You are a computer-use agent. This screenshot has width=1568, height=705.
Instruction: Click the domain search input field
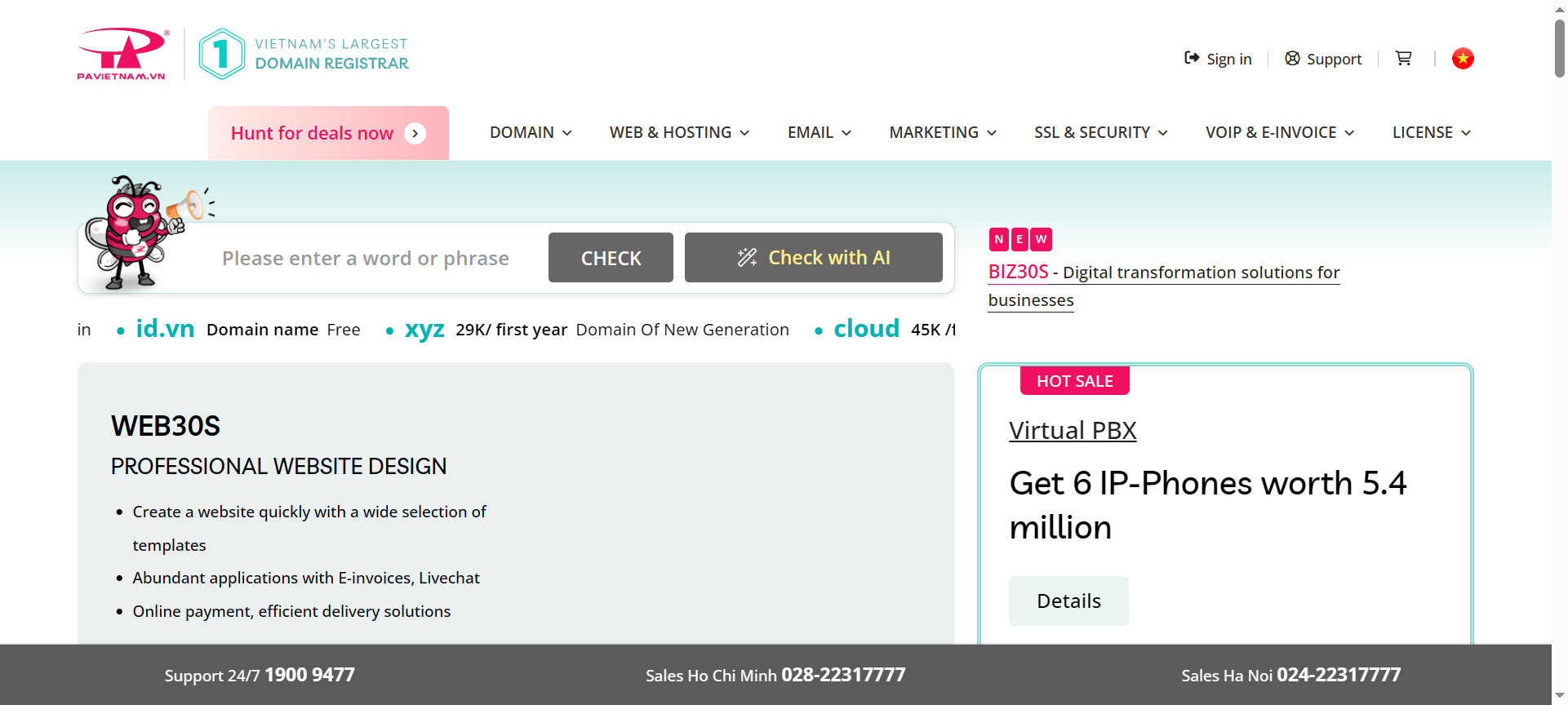(366, 259)
